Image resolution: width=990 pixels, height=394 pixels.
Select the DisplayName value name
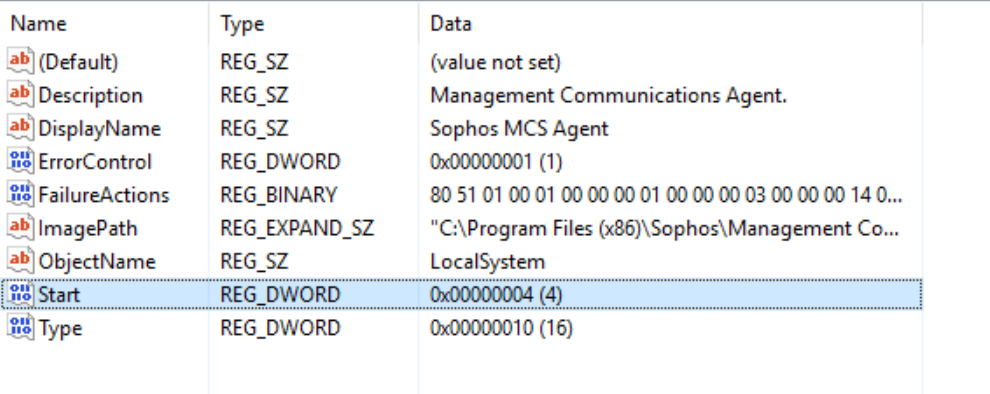pyautogui.click(x=100, y=129)
